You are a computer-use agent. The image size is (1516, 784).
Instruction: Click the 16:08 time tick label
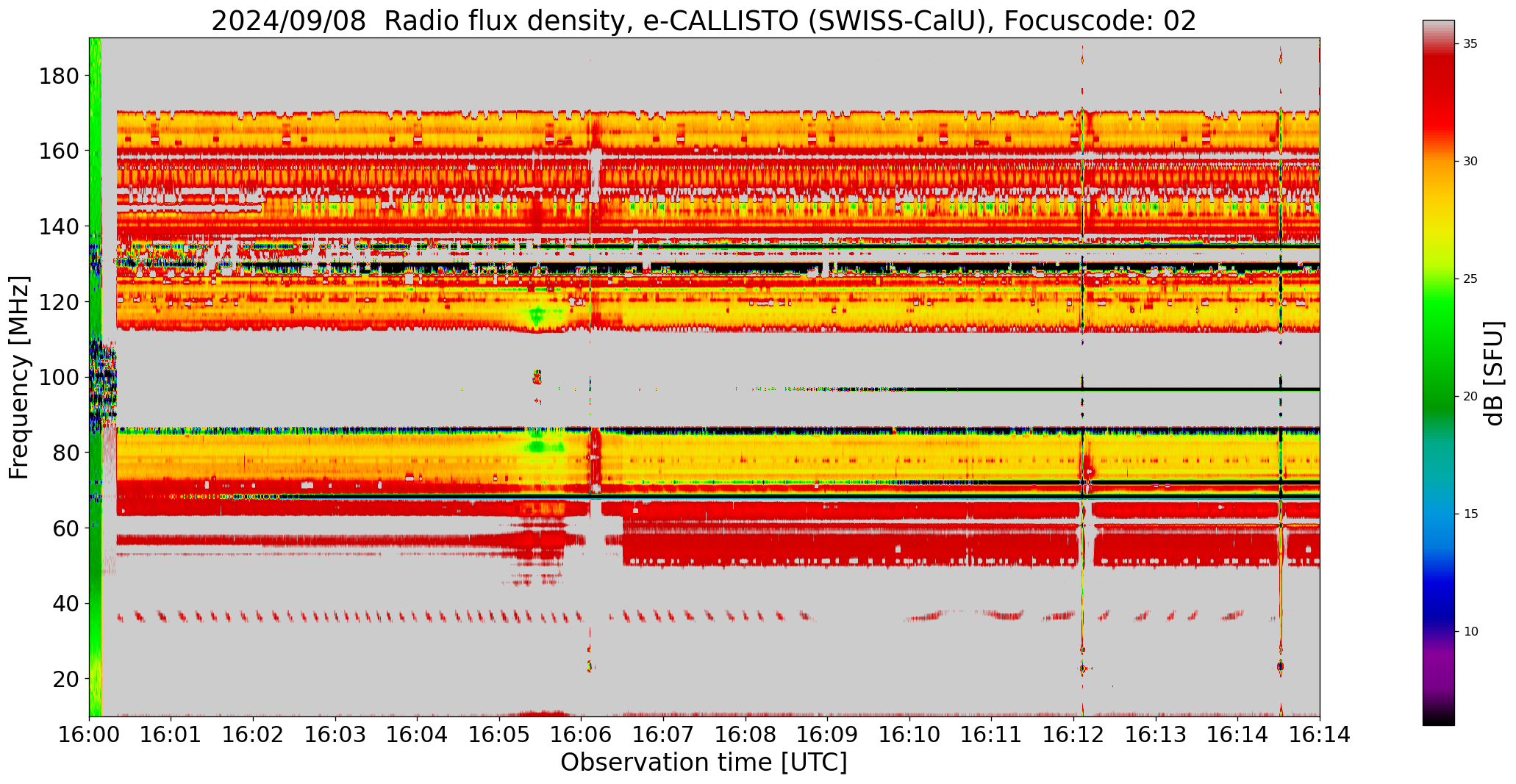point(746,735)
